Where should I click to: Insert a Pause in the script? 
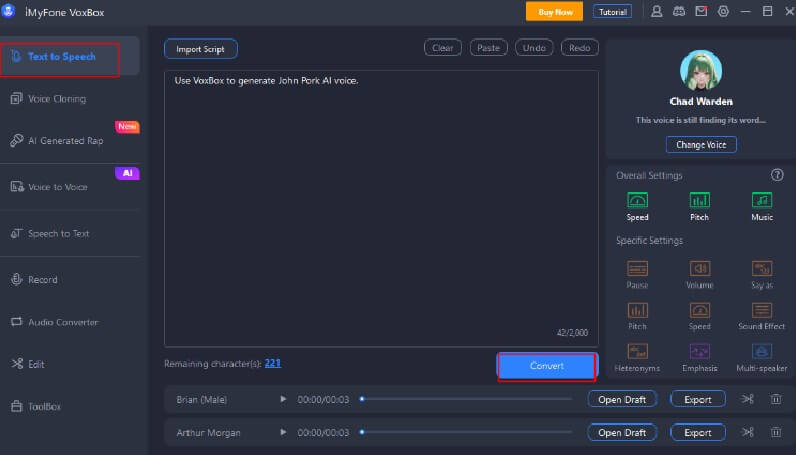coord(637,275)
